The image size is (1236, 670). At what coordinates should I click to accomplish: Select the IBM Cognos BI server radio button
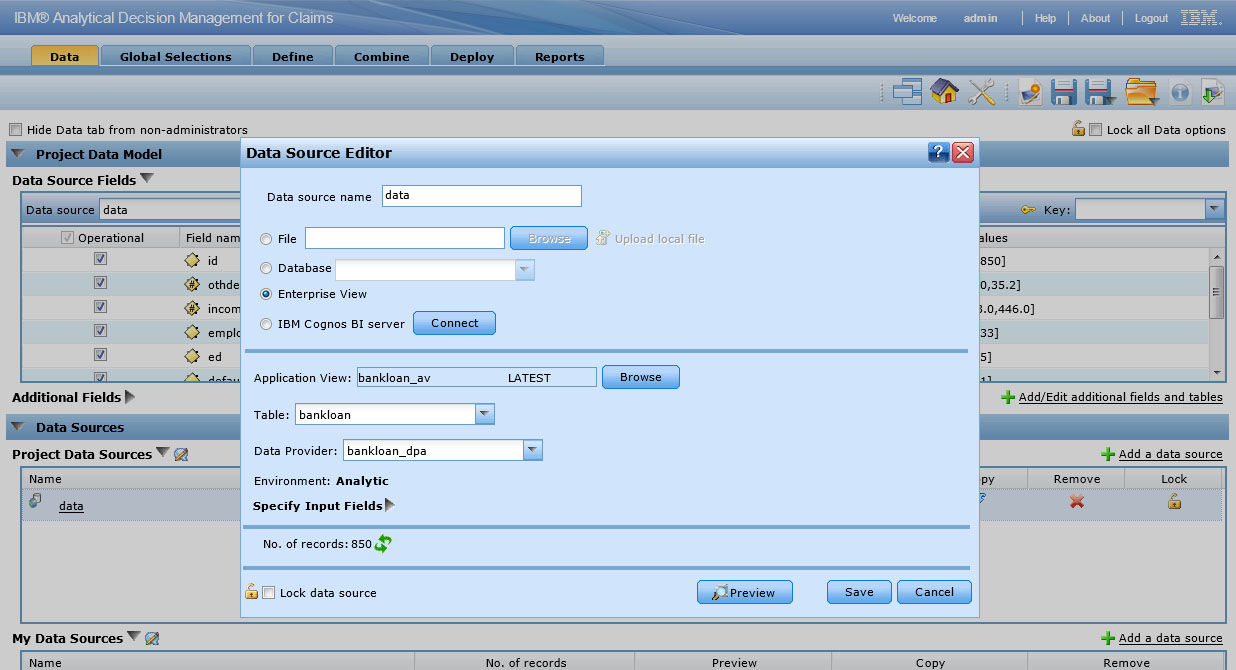click(x=266, y=324)
